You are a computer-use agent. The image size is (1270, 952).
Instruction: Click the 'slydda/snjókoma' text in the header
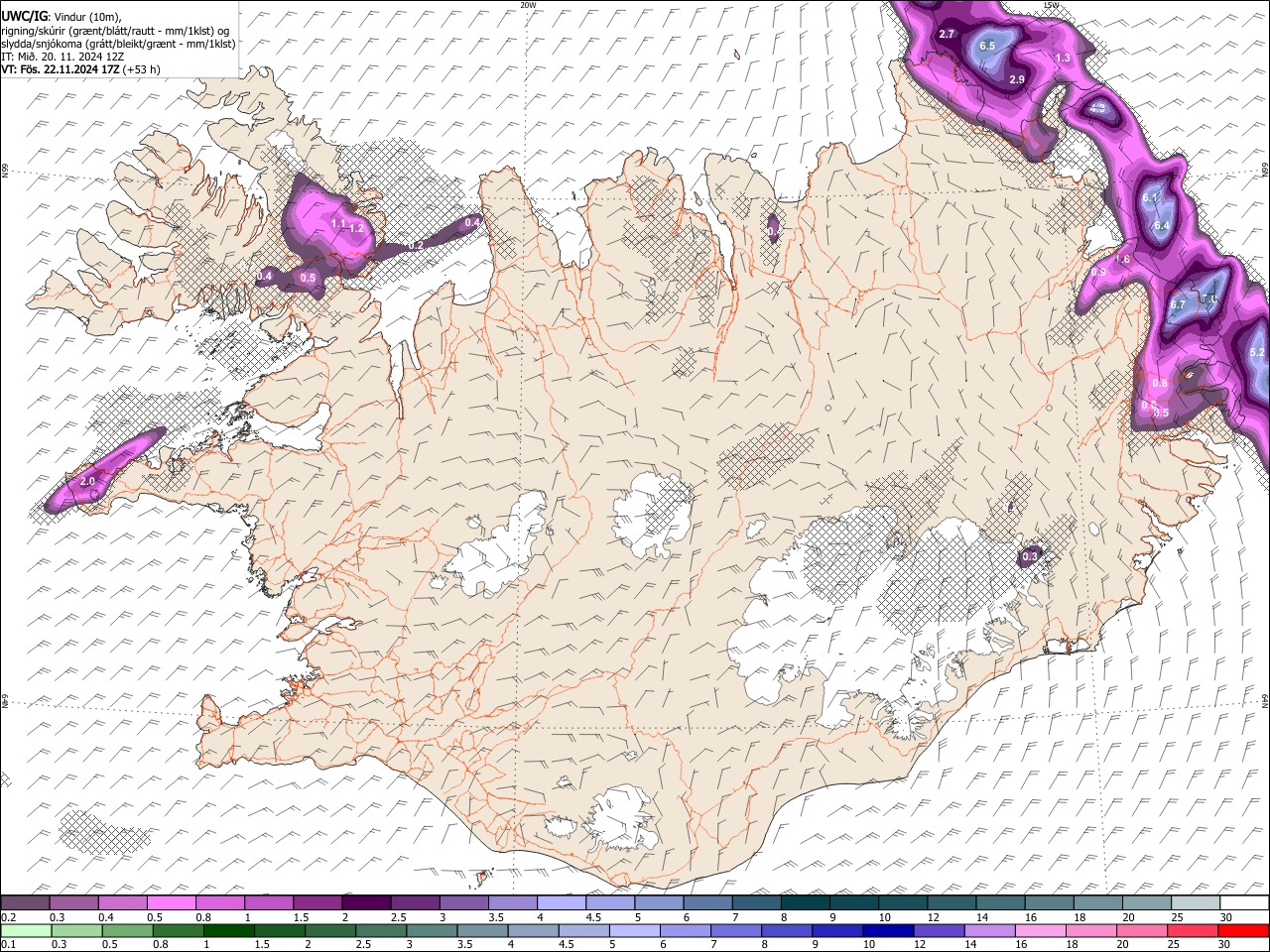[x=44, y=44]
